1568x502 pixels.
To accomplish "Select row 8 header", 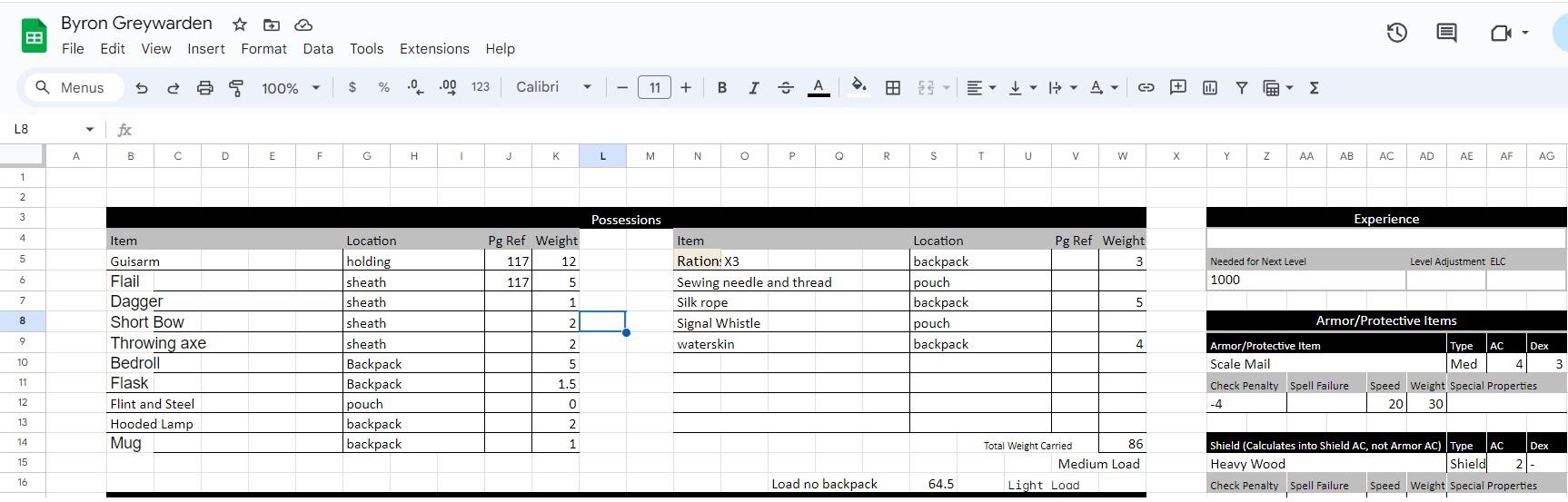I will (23, 321).
